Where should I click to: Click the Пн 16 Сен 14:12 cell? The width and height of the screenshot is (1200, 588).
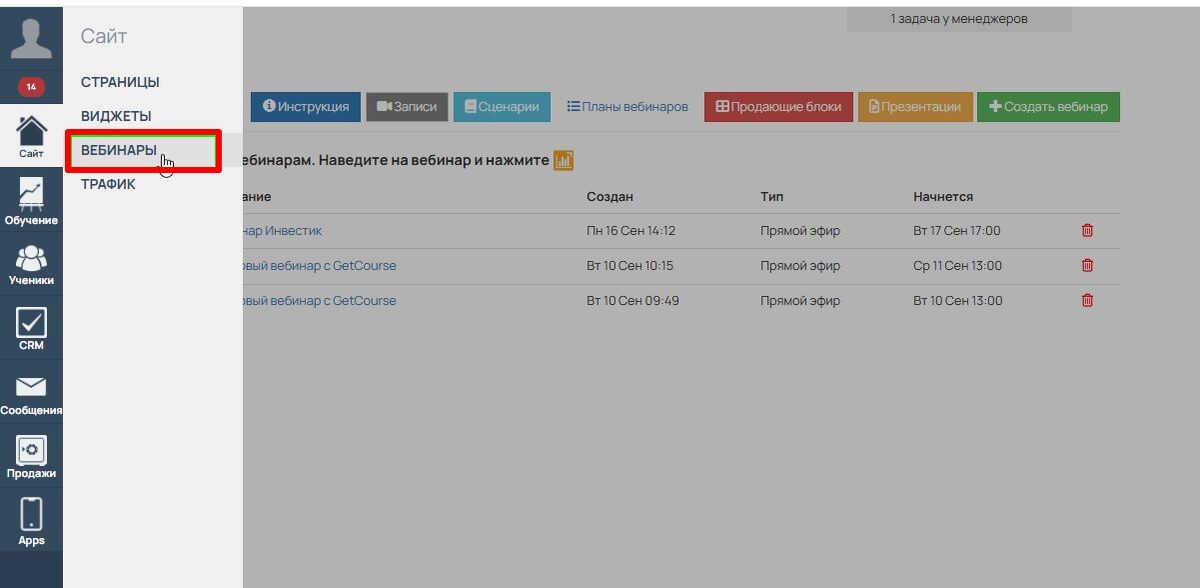click(x=631, y=230)
